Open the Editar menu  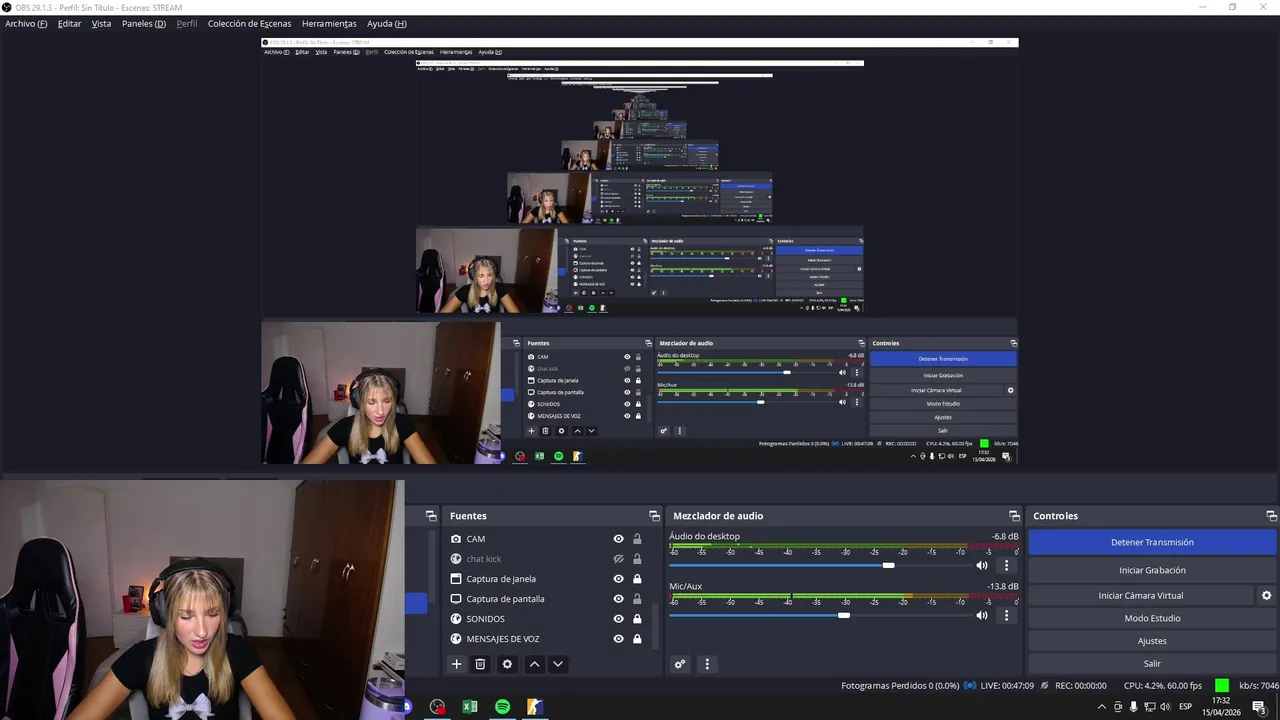[x=69, y=24]
